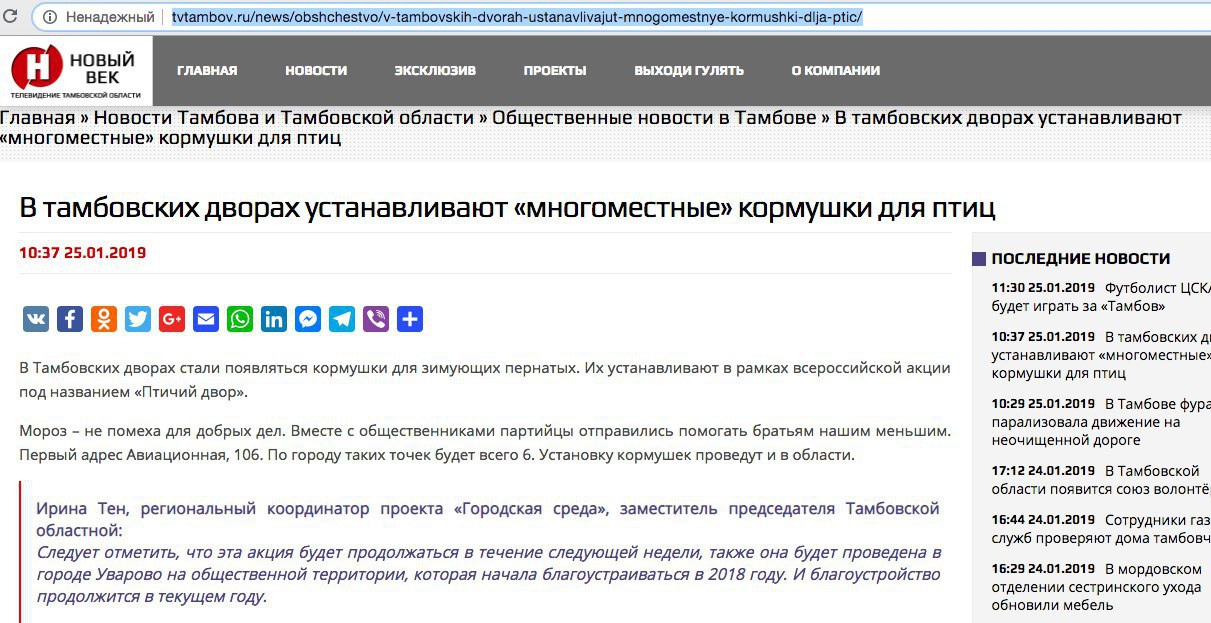Open the Новости menu item

tap(316, 71)
